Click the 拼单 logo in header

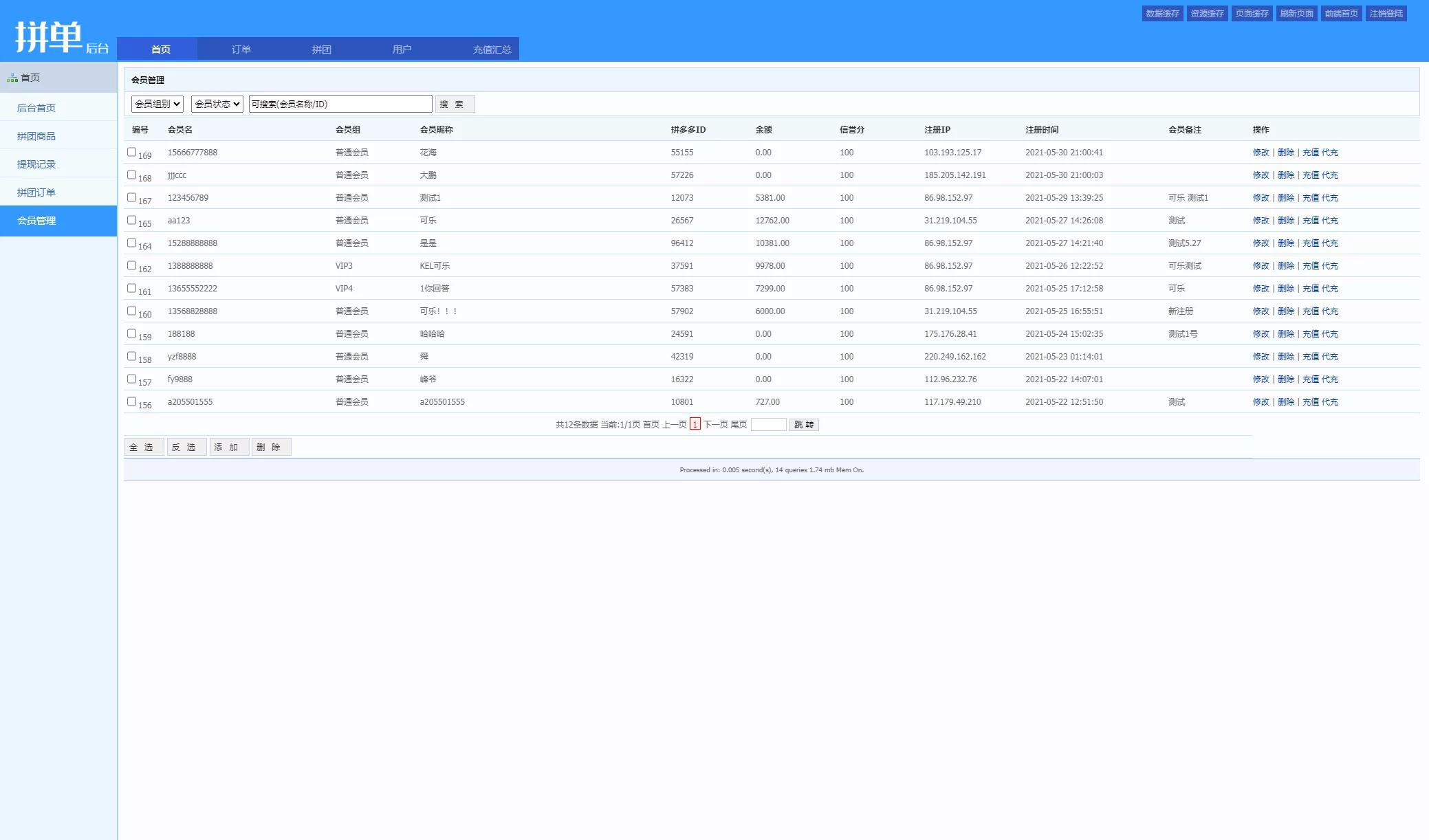(49, 37)
